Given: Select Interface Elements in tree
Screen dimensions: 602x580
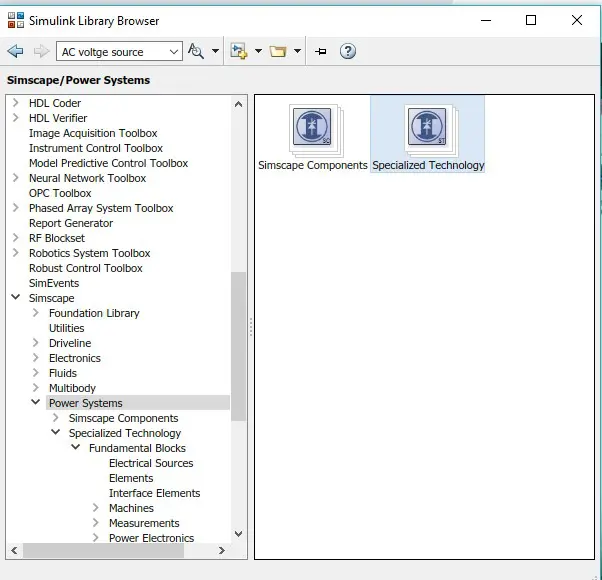Looking at the screenshot, I should [154, 493].
